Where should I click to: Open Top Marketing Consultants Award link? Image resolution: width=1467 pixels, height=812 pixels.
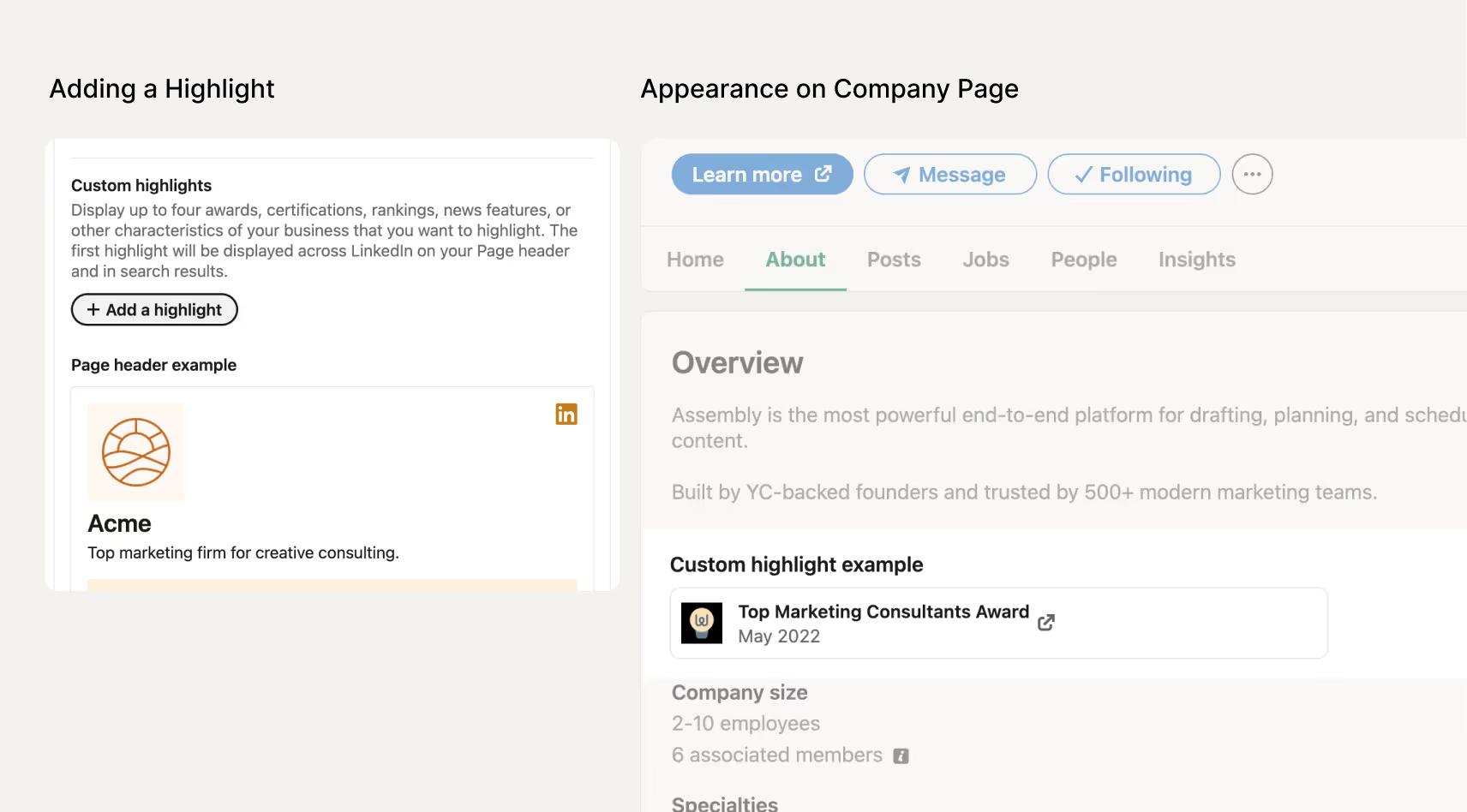tap(883, 612)
